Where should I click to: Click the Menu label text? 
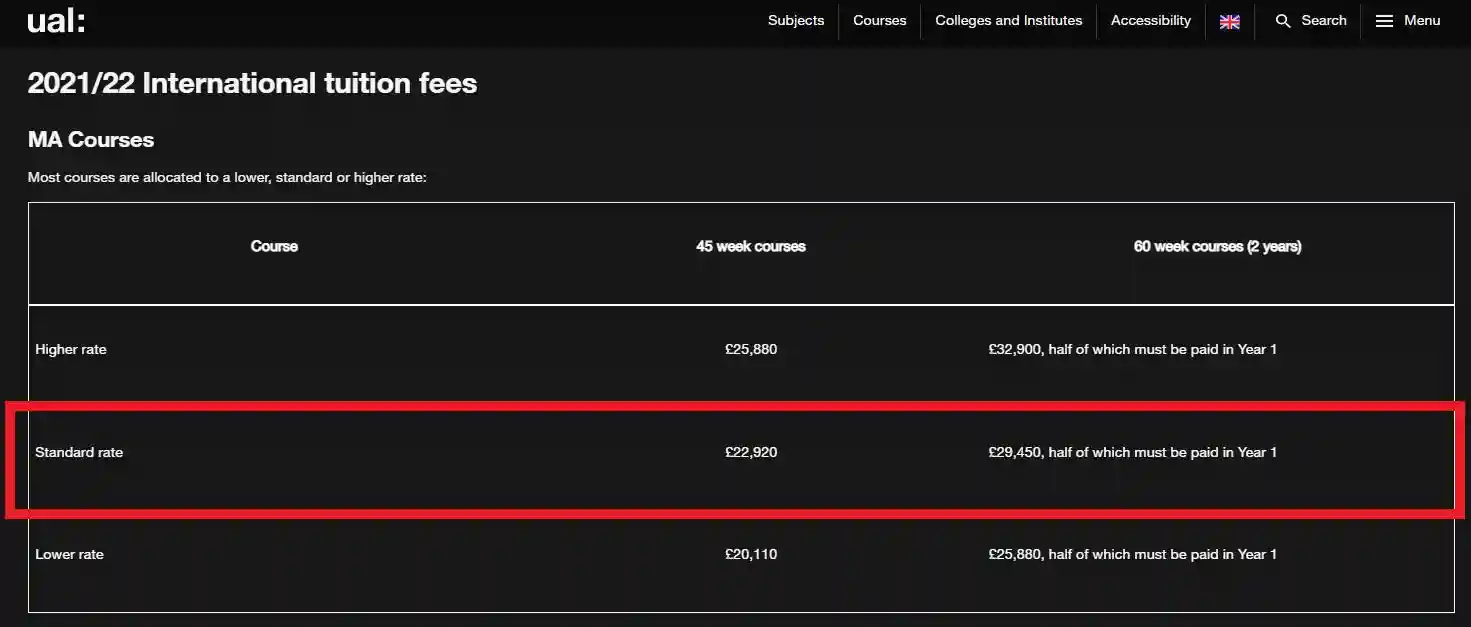(1422, 20)
